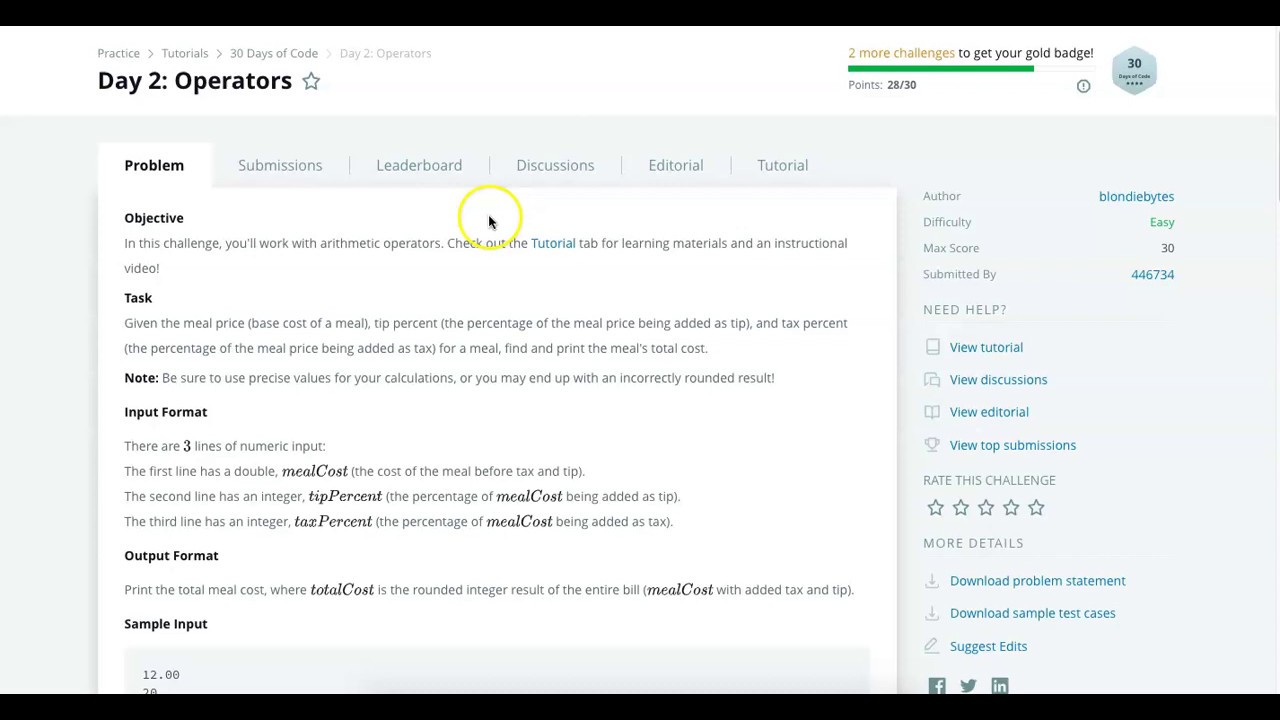Open Tutorials in the breadcrumb

click(185, 53)
